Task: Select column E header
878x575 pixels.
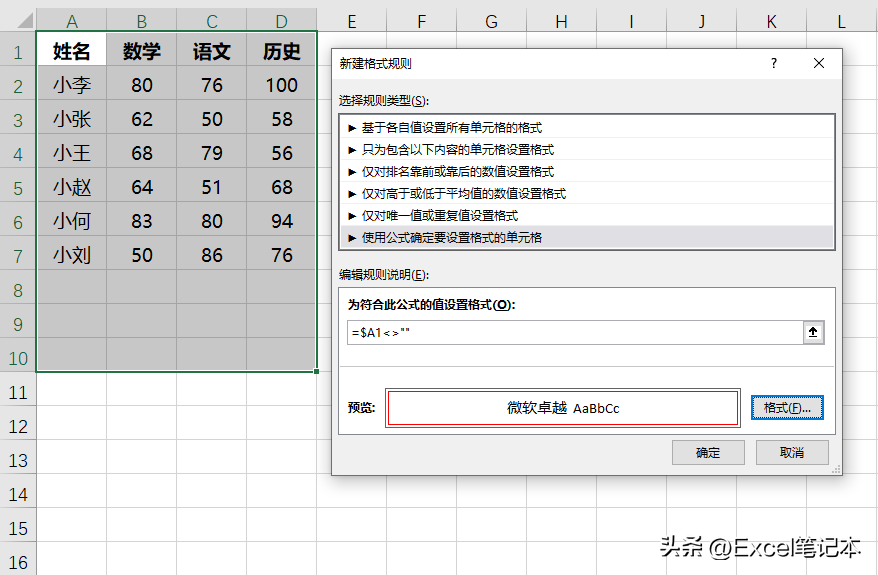Action: coord(352,21)
